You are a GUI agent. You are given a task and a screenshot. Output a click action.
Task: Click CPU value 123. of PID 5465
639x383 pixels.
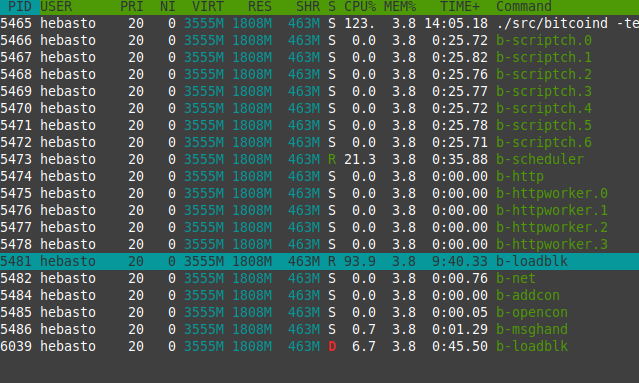[x=359, y=23]
